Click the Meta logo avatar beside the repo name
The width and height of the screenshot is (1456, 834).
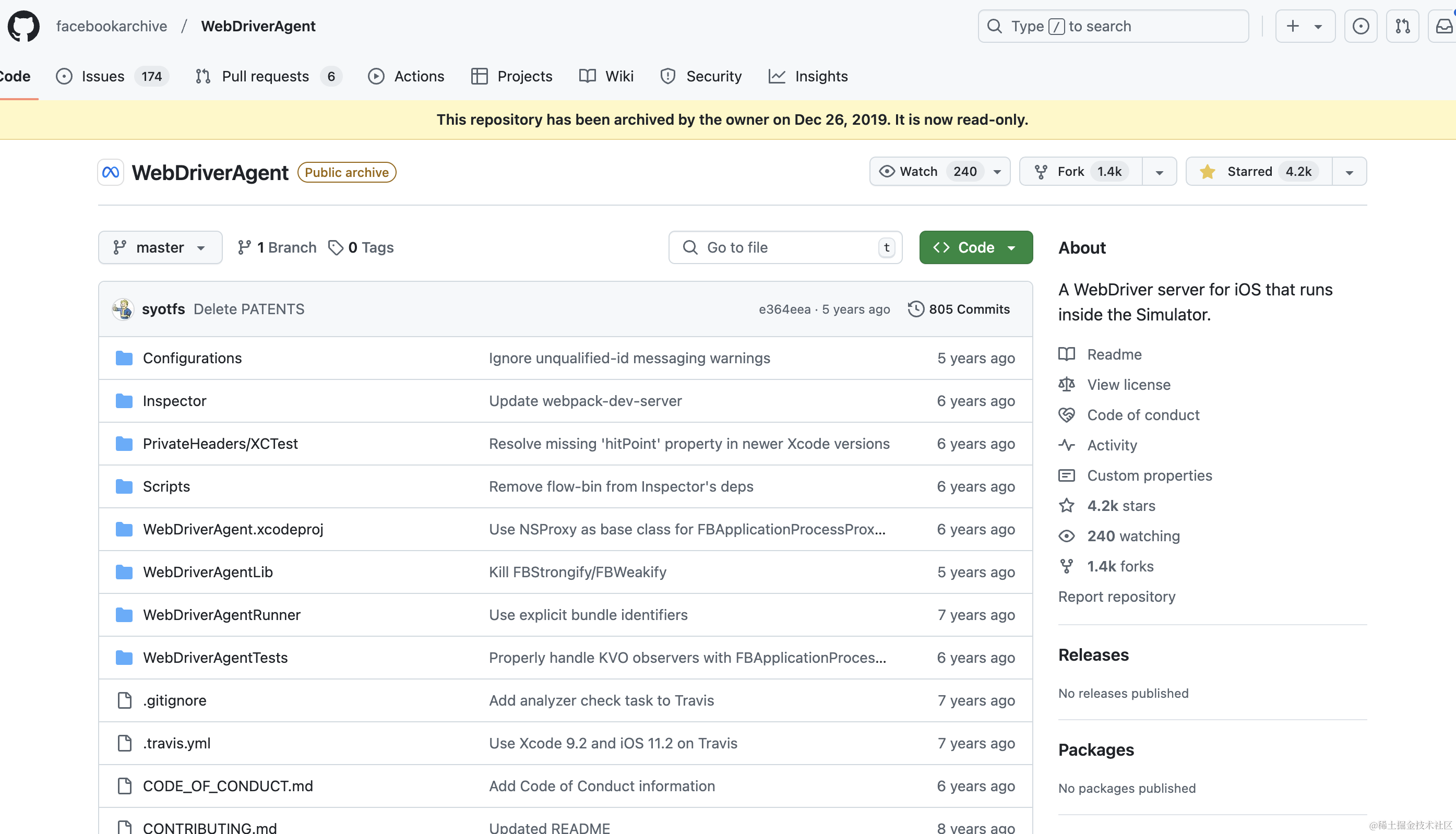pyautogui.click(x=111, y=172)
